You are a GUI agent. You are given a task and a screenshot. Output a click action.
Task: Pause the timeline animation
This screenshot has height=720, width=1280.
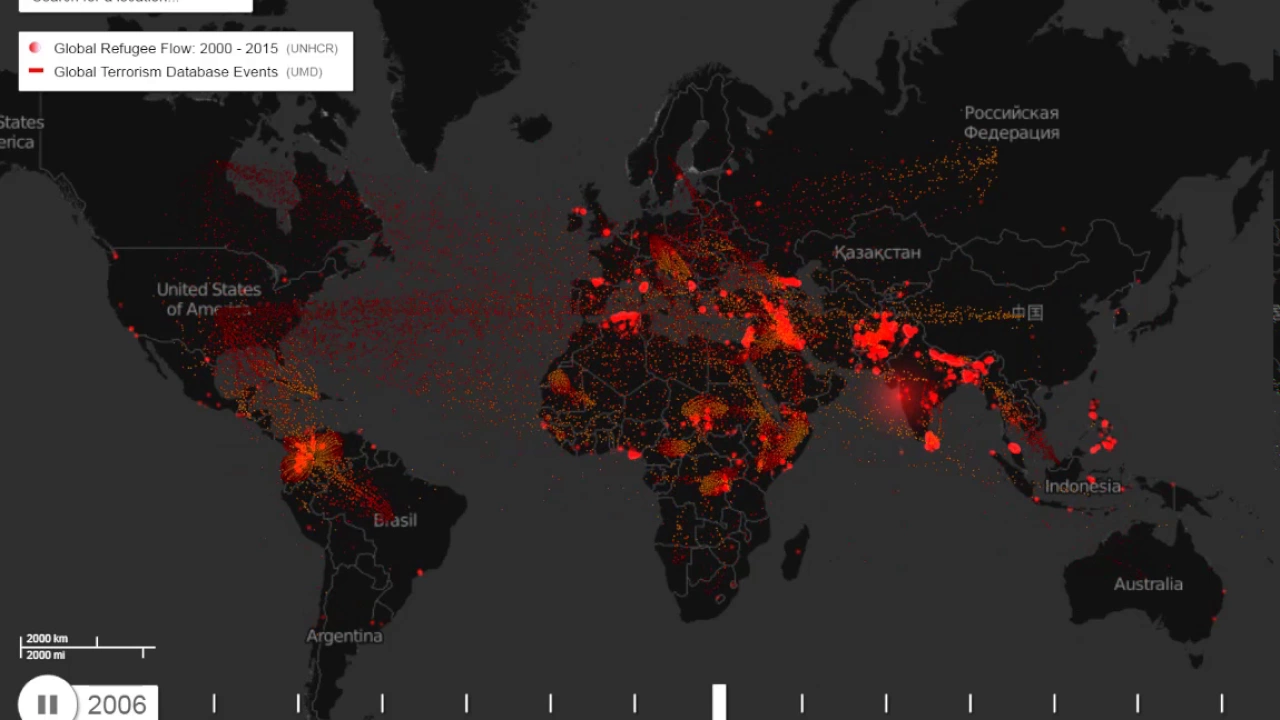[x=47, y=703]
